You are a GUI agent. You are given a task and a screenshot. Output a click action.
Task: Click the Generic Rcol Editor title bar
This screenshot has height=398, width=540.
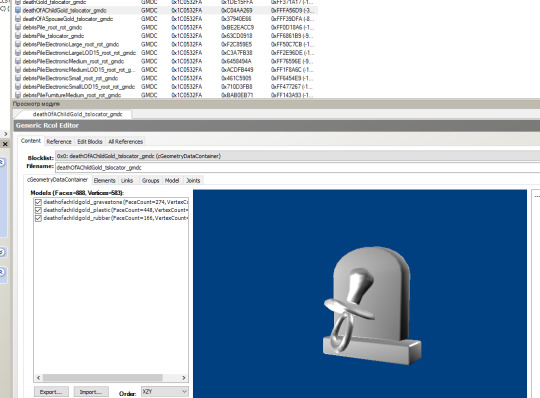click(x=277, y=126)
